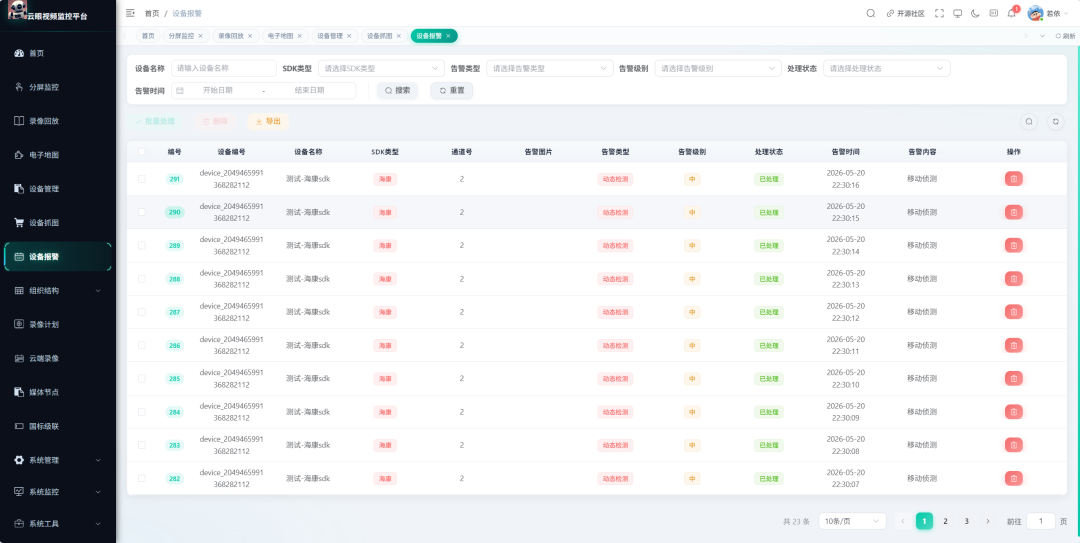The image size is (1080, 543).
Task: Click the 导出 export button
Action: pyautogui.click(x=269, y=121)
